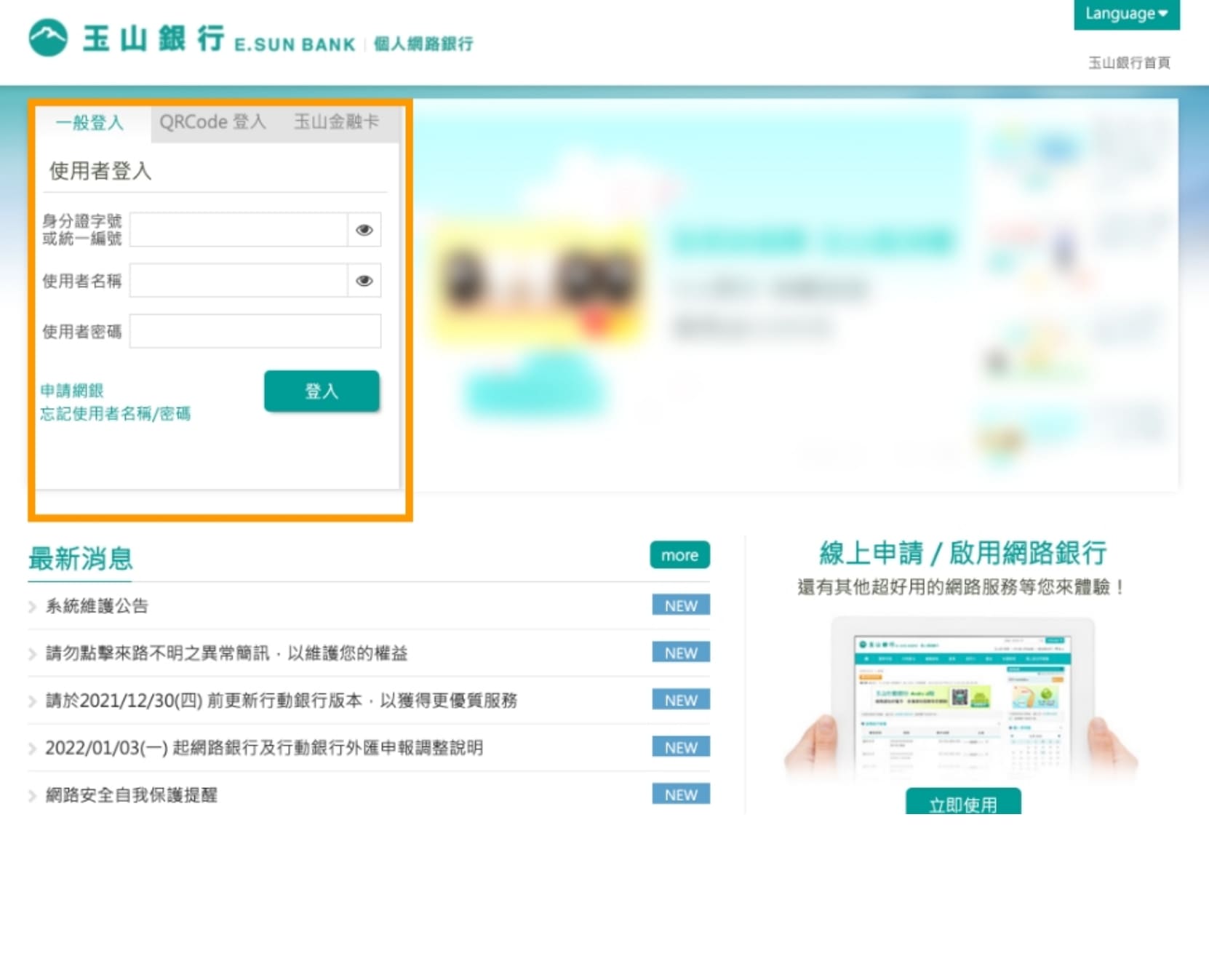Screen dimensions: 1209x980
Task: Expand chevron beside 系統維護公告
Action: click(32, 607)
